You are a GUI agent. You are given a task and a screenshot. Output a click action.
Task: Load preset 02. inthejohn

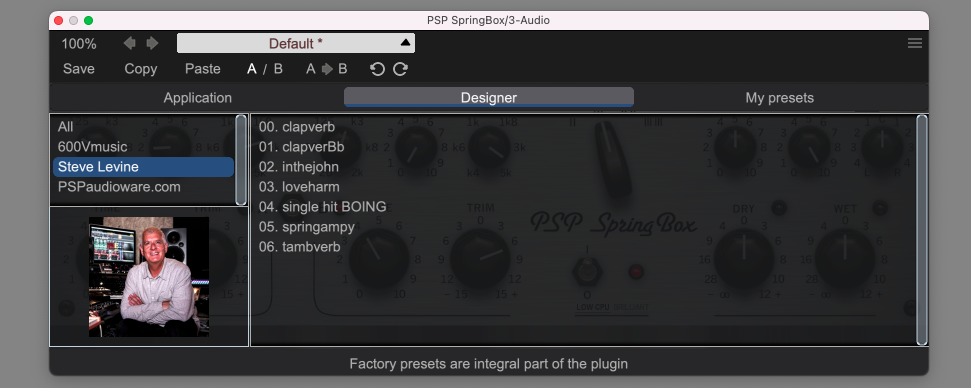tap(298, 167)
